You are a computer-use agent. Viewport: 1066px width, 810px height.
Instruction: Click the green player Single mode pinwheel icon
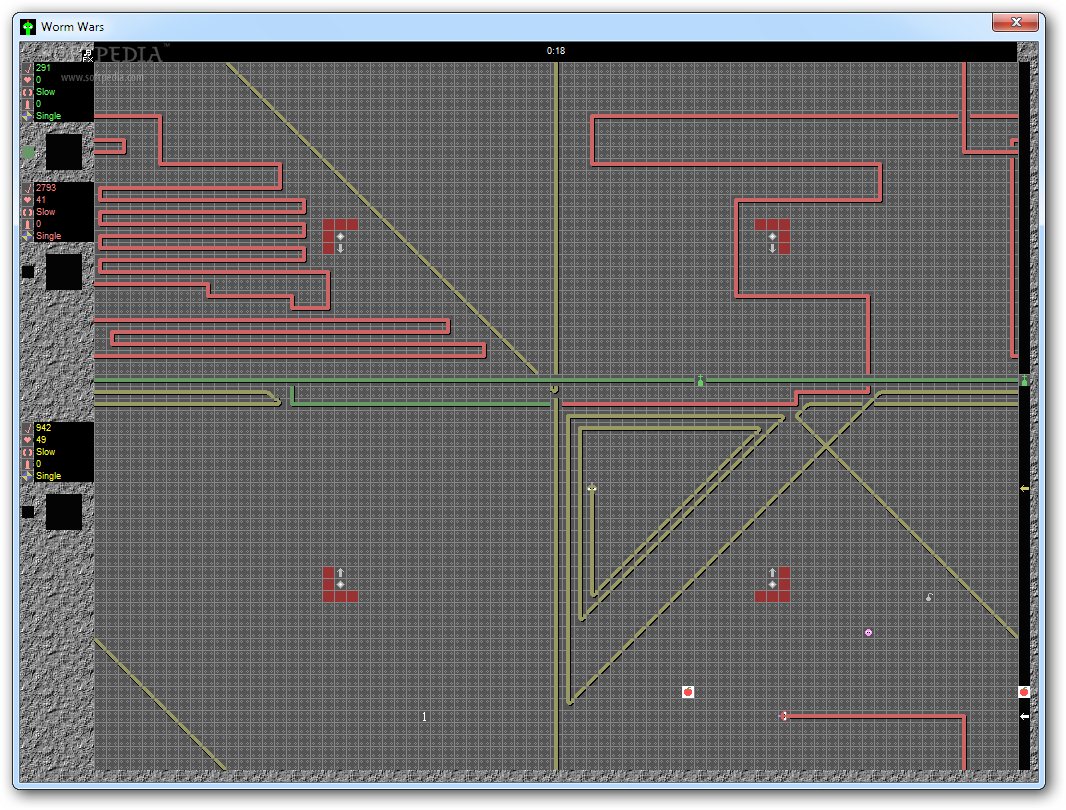point(28,116)
